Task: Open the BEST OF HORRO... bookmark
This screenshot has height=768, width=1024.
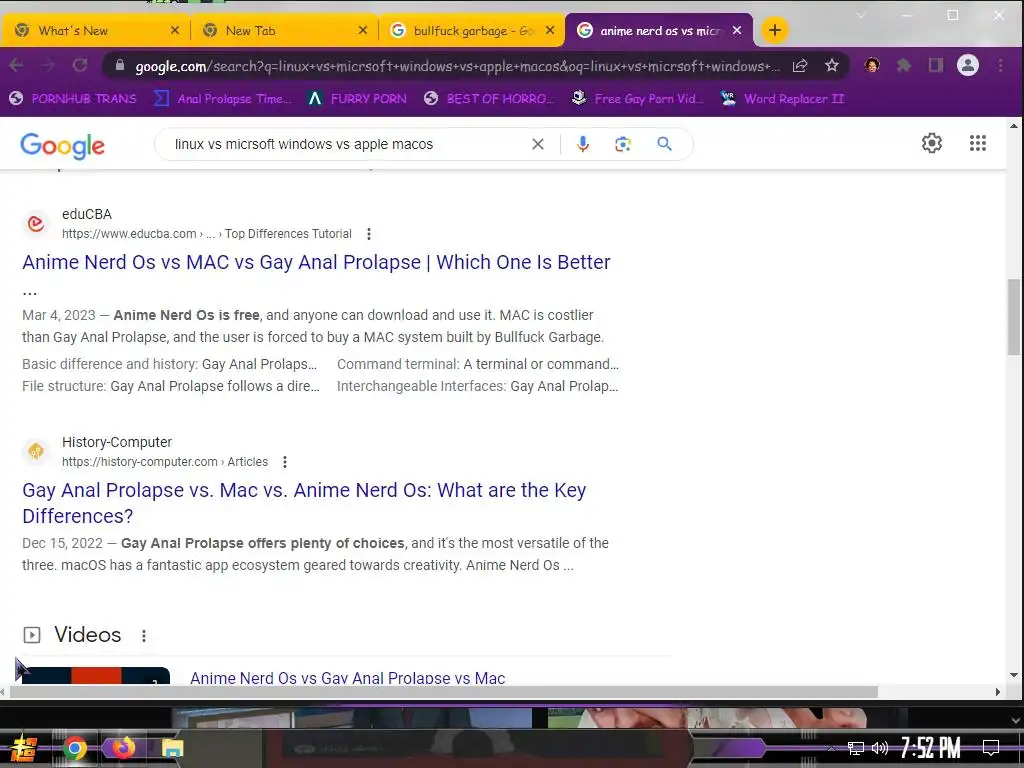Action: click(488, 99)
